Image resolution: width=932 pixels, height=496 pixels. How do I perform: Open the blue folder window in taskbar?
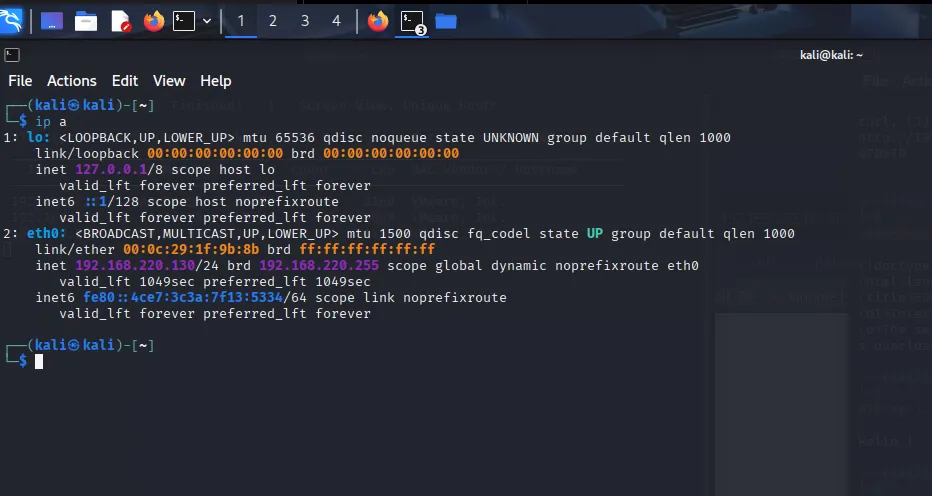[446, 21]
